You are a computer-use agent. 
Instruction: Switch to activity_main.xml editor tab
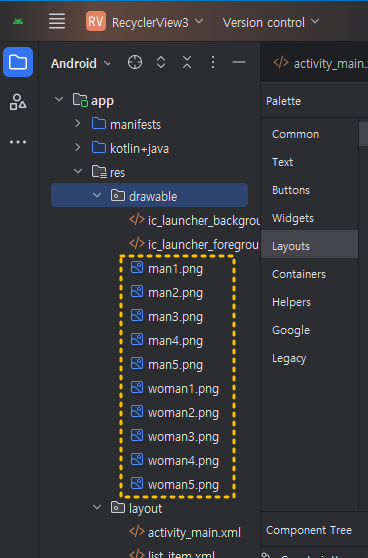(x=319, y=63)
